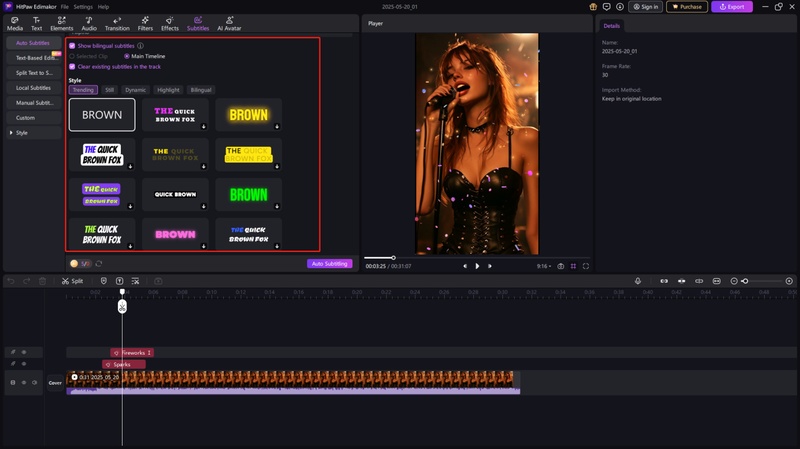The image size is (800, 449).
Task: Open Local Subtitles in sidebar
Action: 34,88
